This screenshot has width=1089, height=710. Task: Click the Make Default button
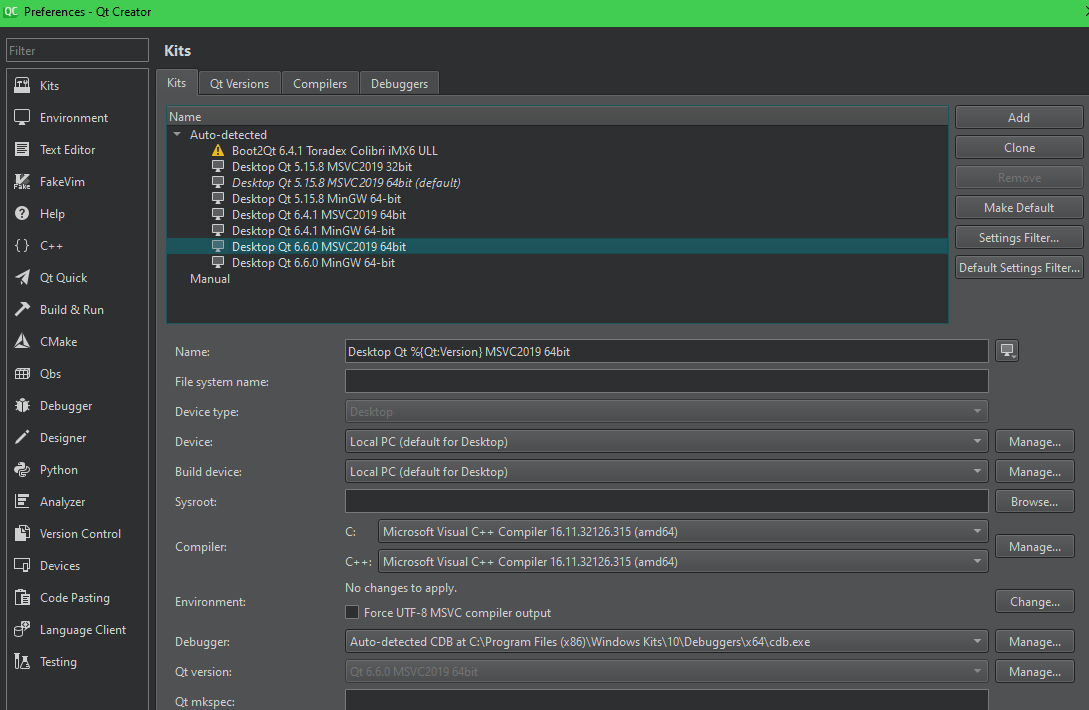(1019, 207)
